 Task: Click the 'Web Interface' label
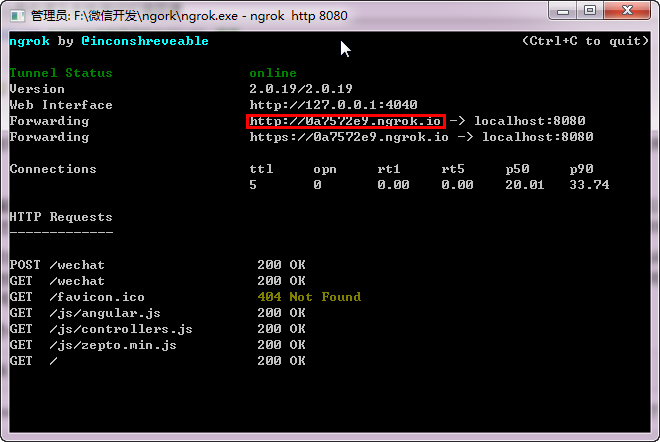click(61, 105)
